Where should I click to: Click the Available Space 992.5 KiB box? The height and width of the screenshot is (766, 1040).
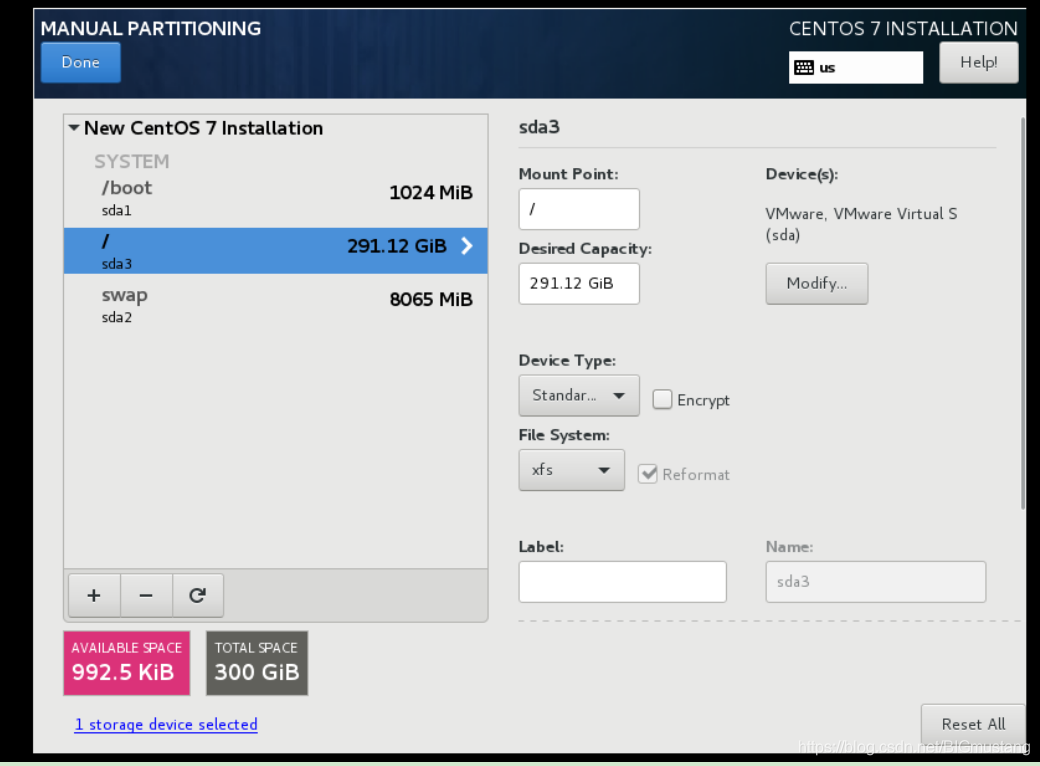tap(127, 663)
